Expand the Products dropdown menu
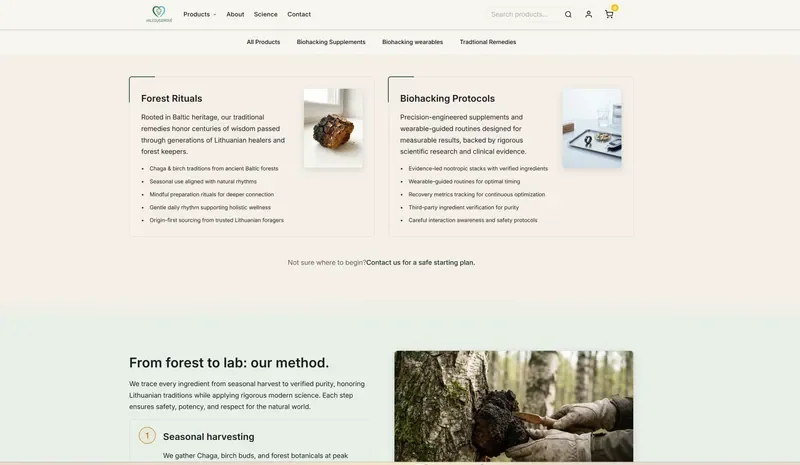Image resolution: width=800 pixels, height=465 pixels. (x=199, y=14)
